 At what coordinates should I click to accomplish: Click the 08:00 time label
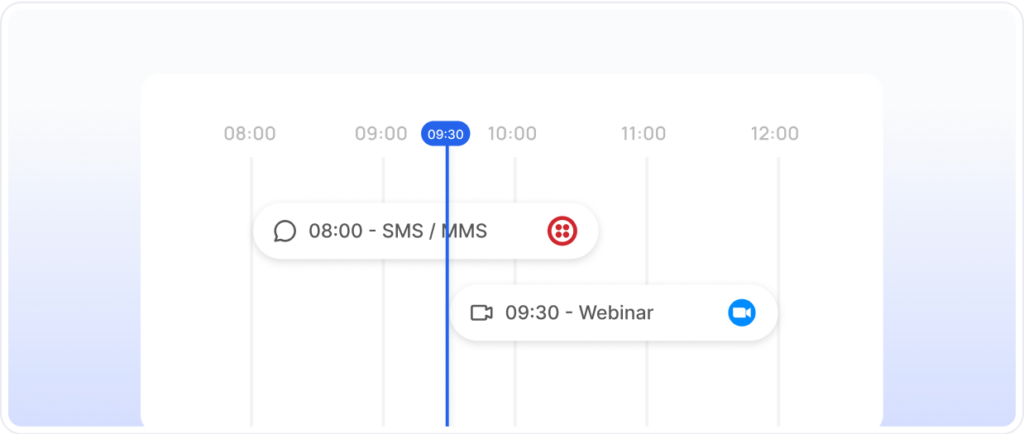point(250,134)
